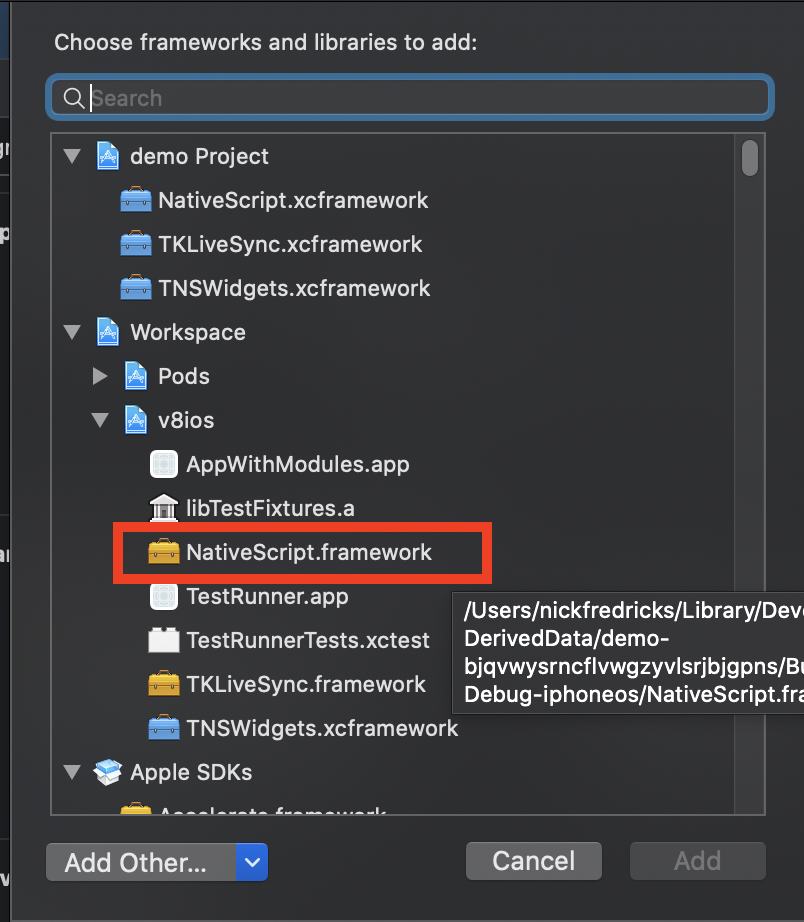Select TKLiveSync.framework under v8ios
804x922 pixels.
(306, 684)
